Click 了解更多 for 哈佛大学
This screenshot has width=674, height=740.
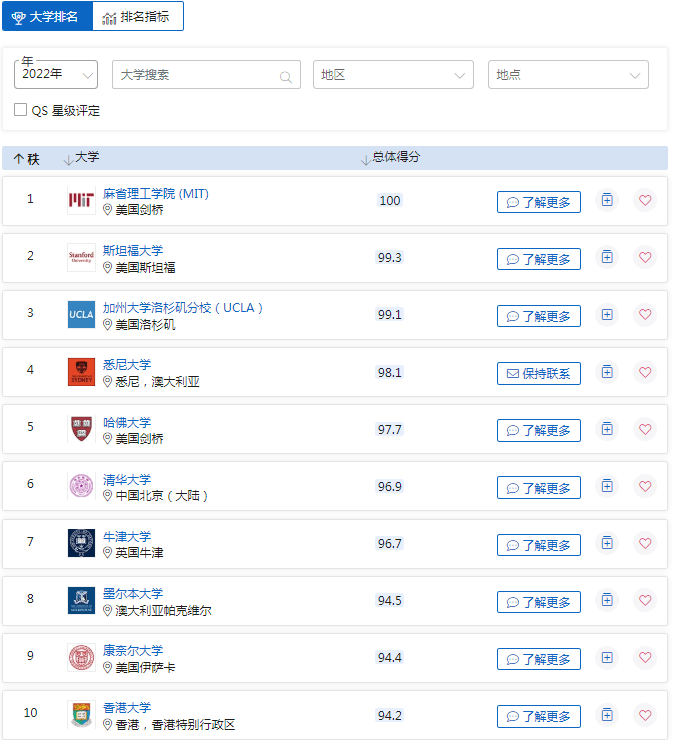[x=539, y=430]
